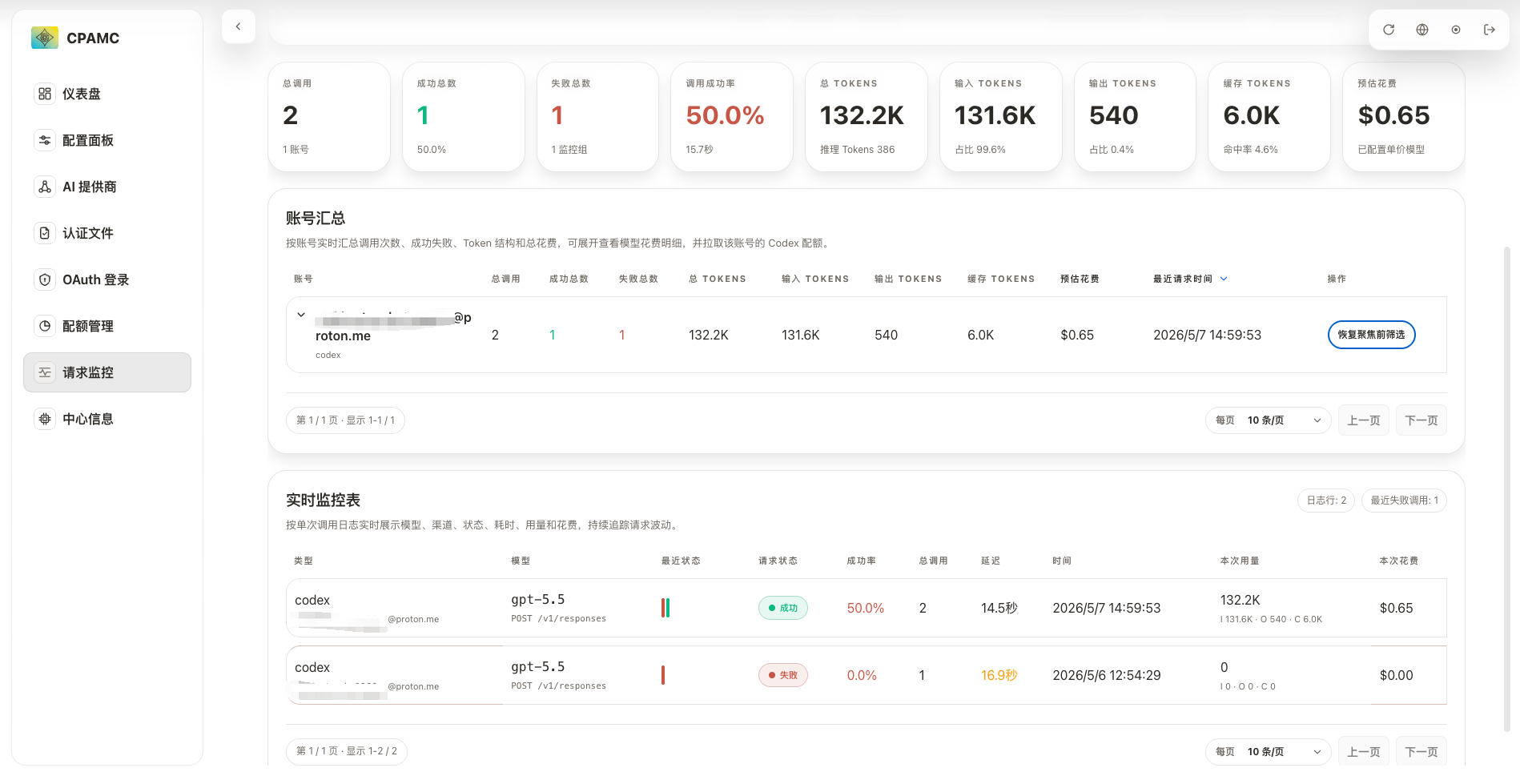Click the 缓存 TOKENS 6.0K card
This screenshot has width=1520, height=784.
pyautogui.click(x=1269, y=117)
